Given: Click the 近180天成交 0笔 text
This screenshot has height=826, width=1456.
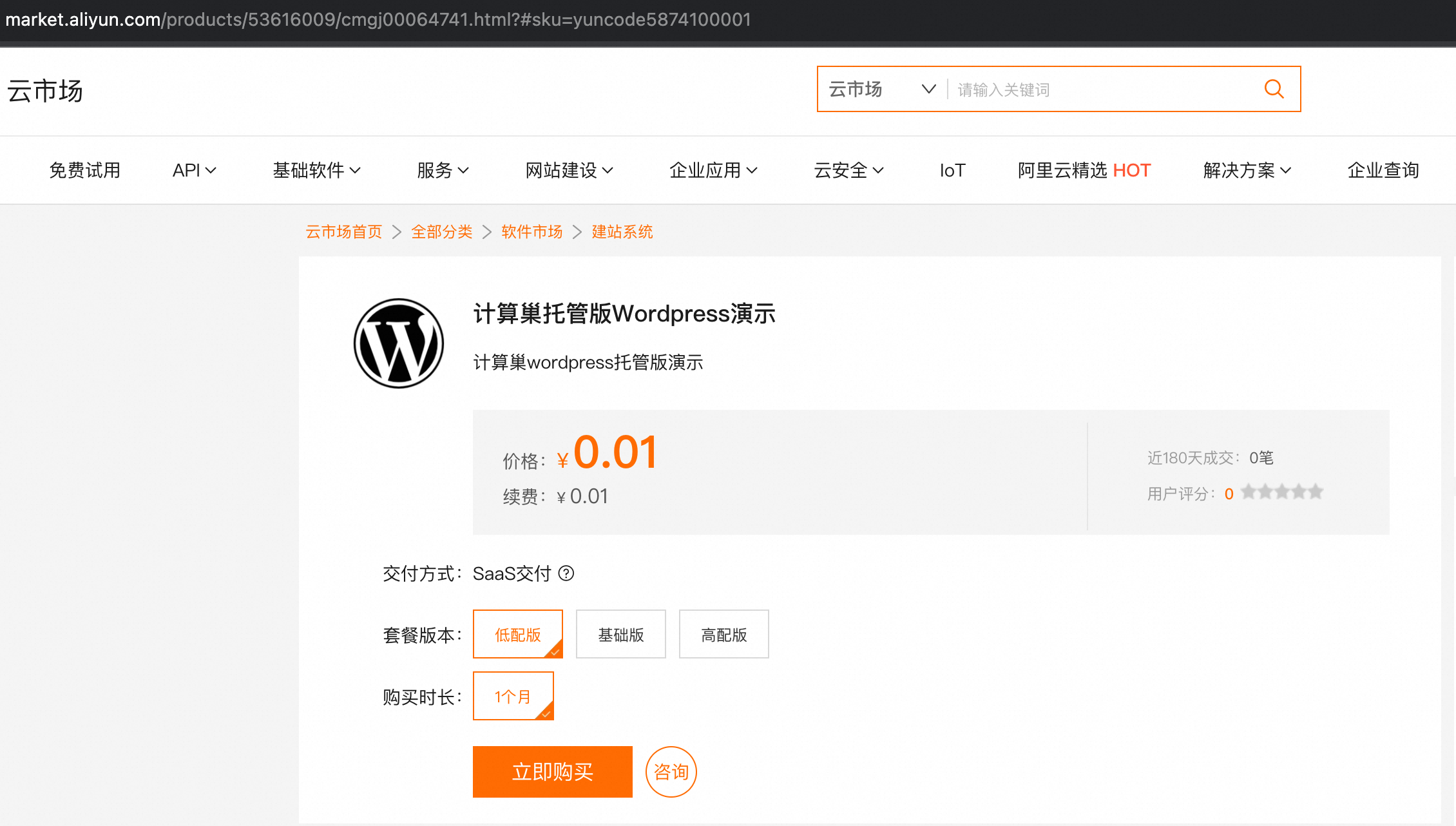Looking at the screenshot, I should click(1211, 458).
